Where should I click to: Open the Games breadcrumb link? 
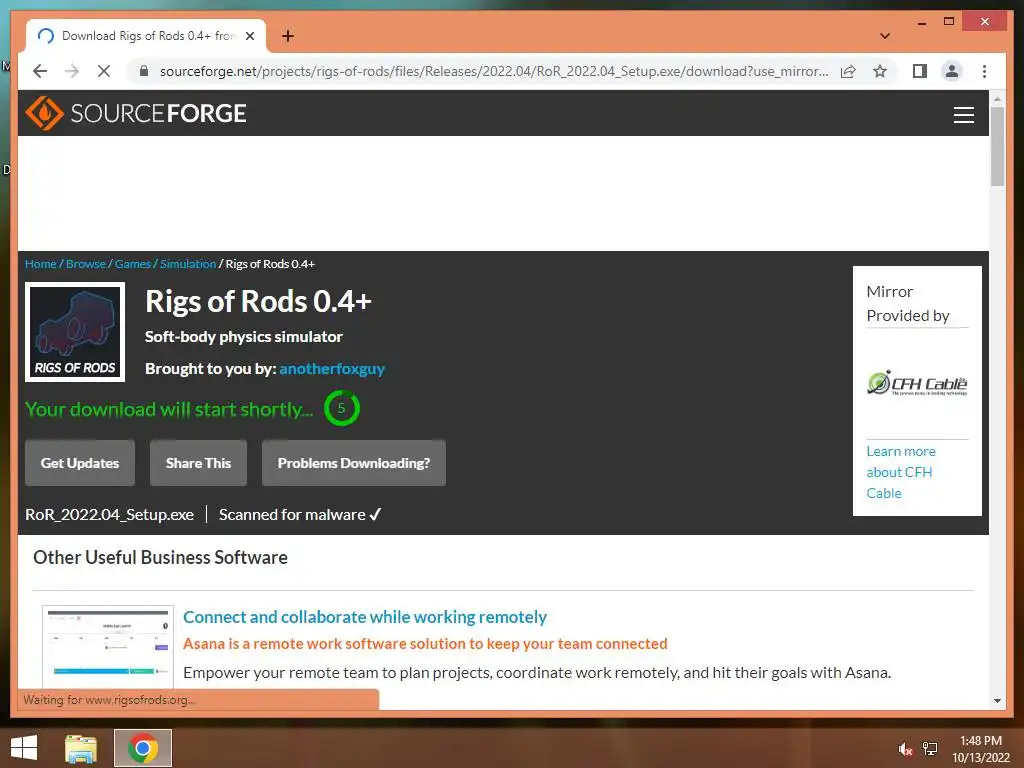point(133,264)
